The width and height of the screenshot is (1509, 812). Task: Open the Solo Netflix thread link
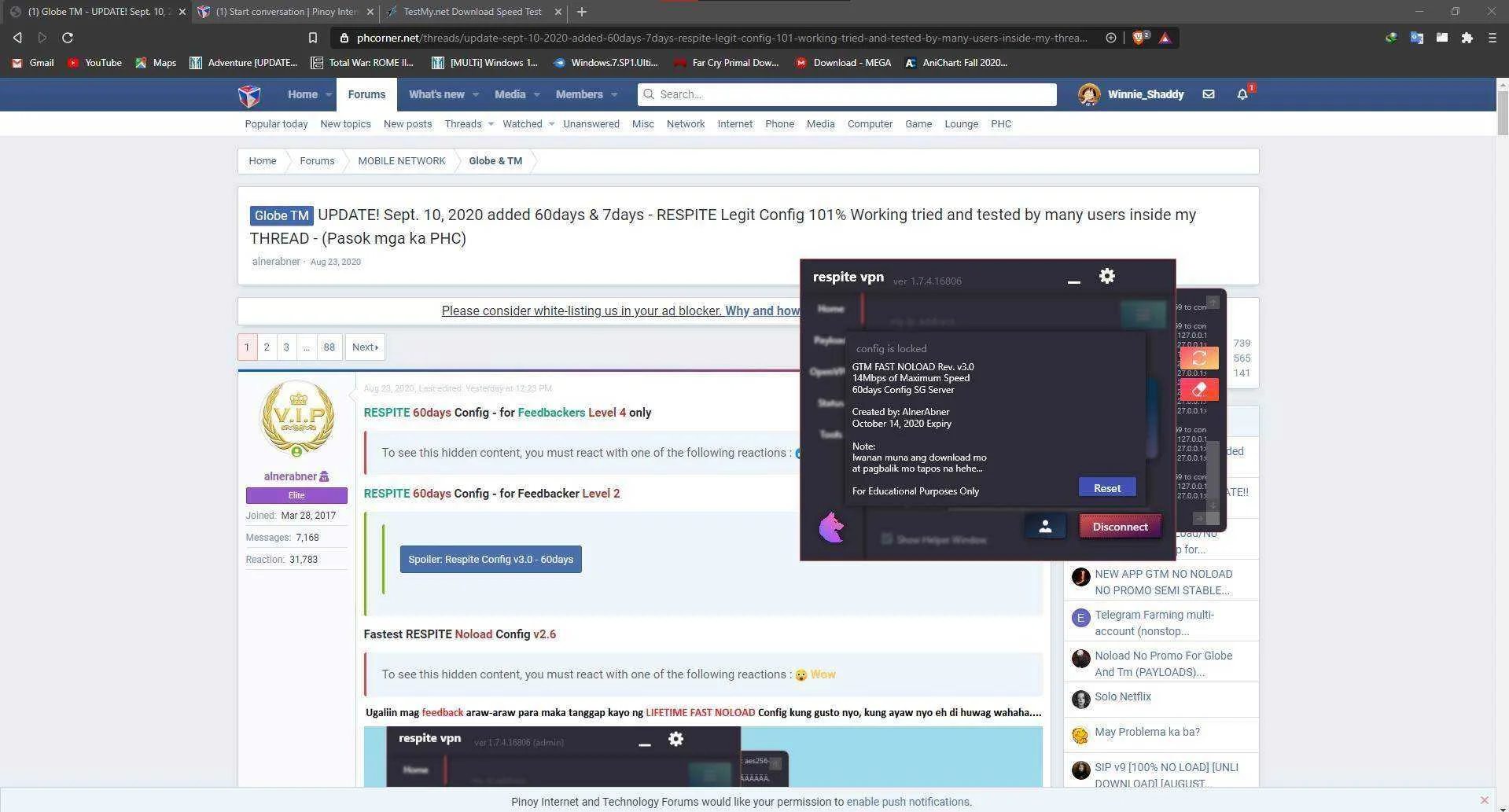(1122, 696)
